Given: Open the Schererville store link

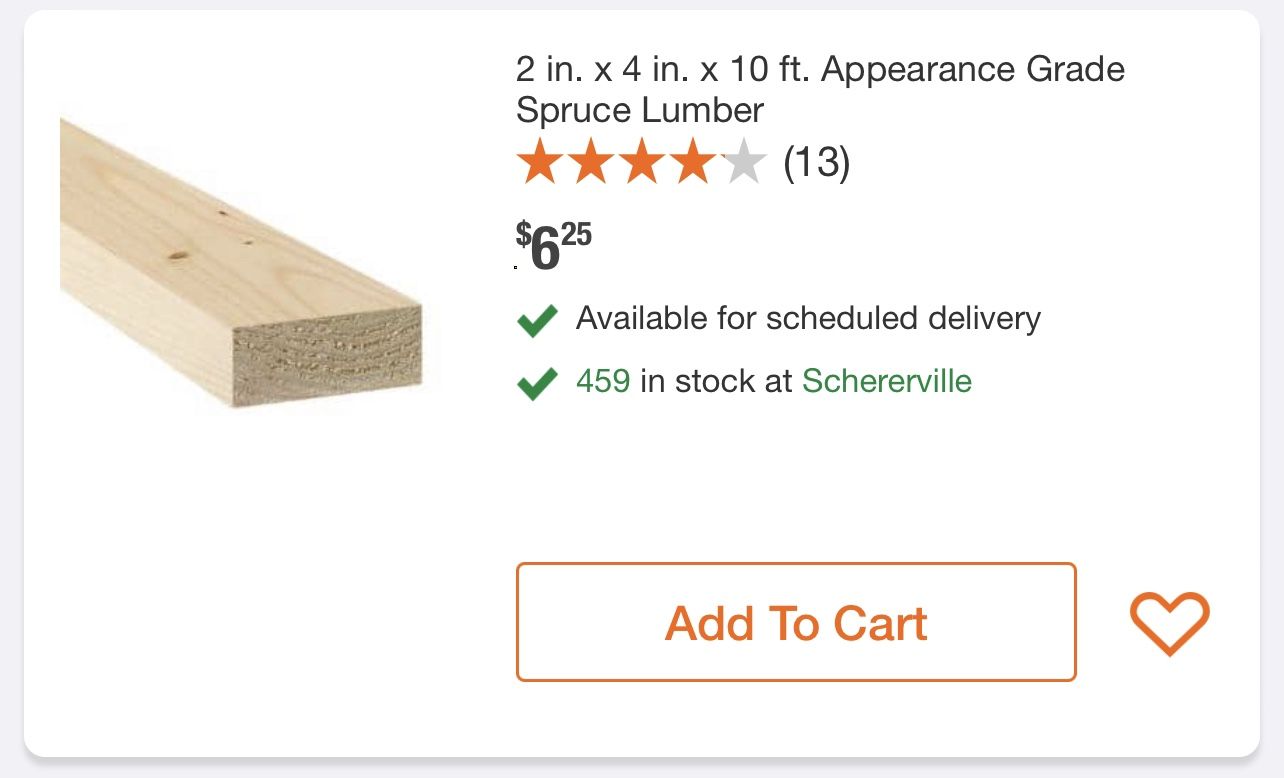Looking at the screenshot, I should click(x=886, y=381).
